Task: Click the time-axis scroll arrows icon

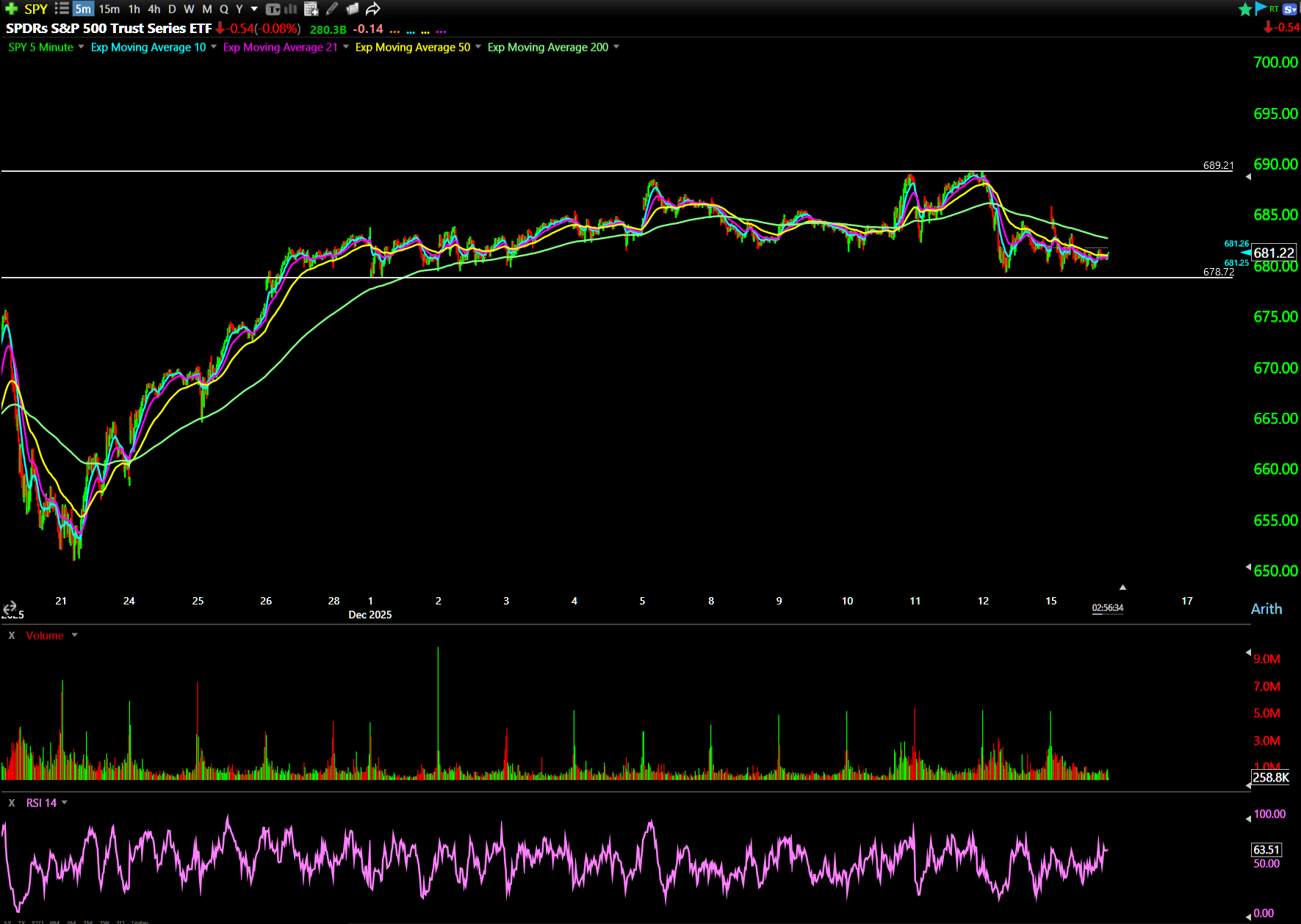Action: pyautogui.click(x=10, y=607)
